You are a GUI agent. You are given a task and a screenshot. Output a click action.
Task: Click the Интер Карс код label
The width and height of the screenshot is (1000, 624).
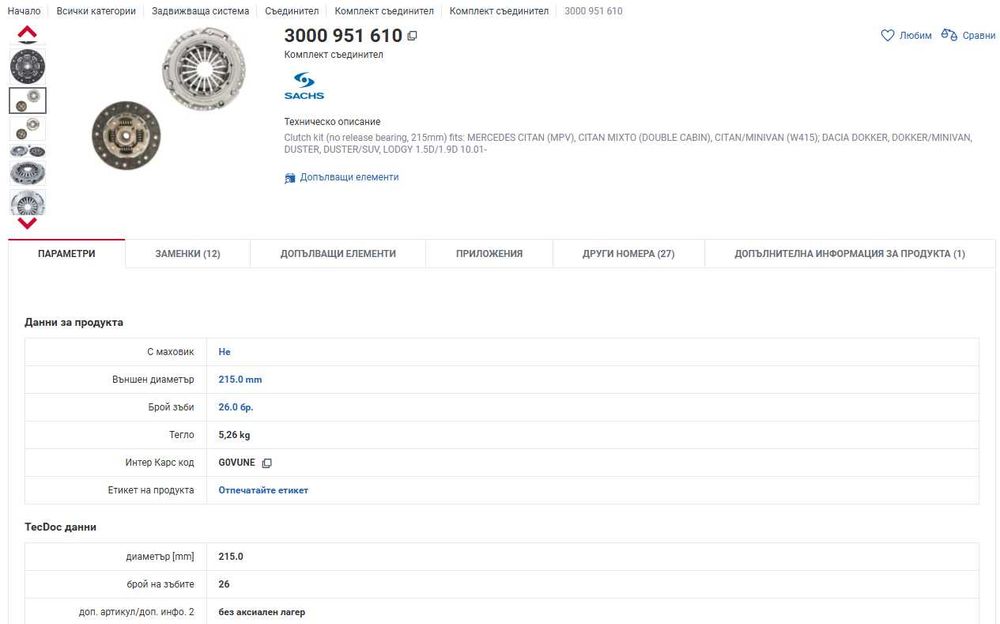coord(159,463)
